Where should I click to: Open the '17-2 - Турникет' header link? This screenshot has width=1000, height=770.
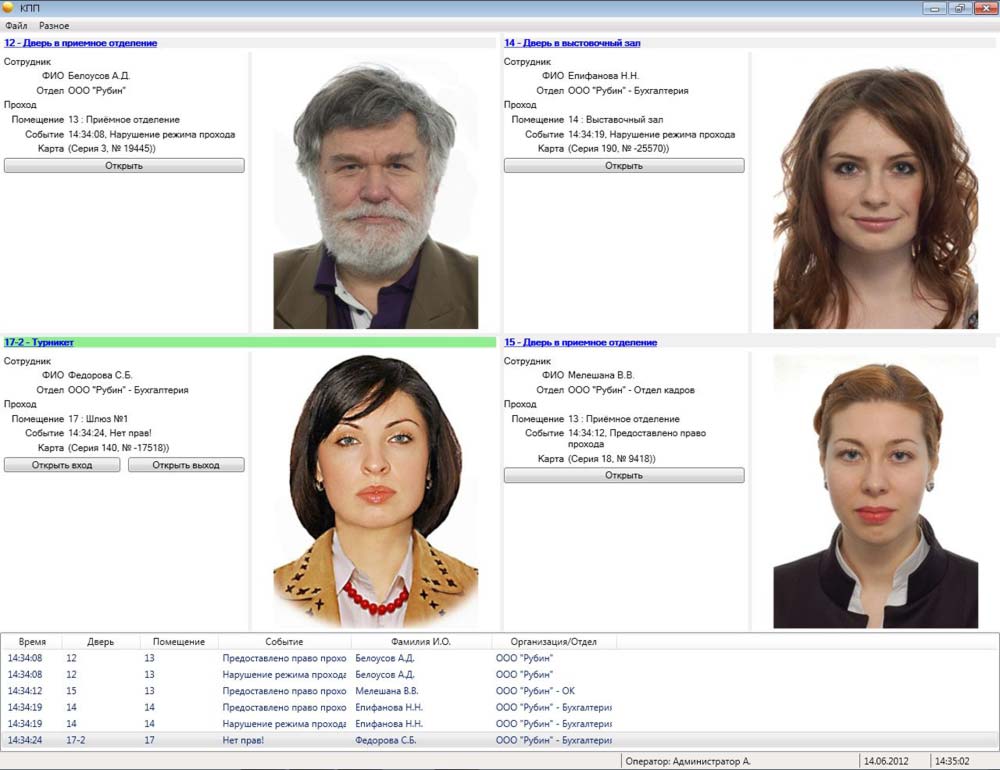[x=39, y=342]
